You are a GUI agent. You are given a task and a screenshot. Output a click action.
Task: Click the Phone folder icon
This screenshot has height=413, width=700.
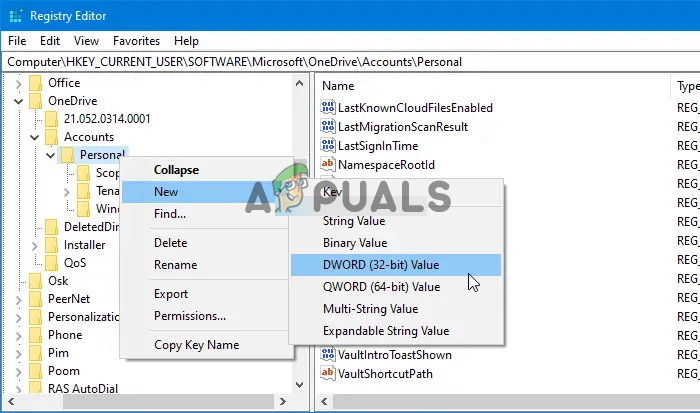pos(35,335)
